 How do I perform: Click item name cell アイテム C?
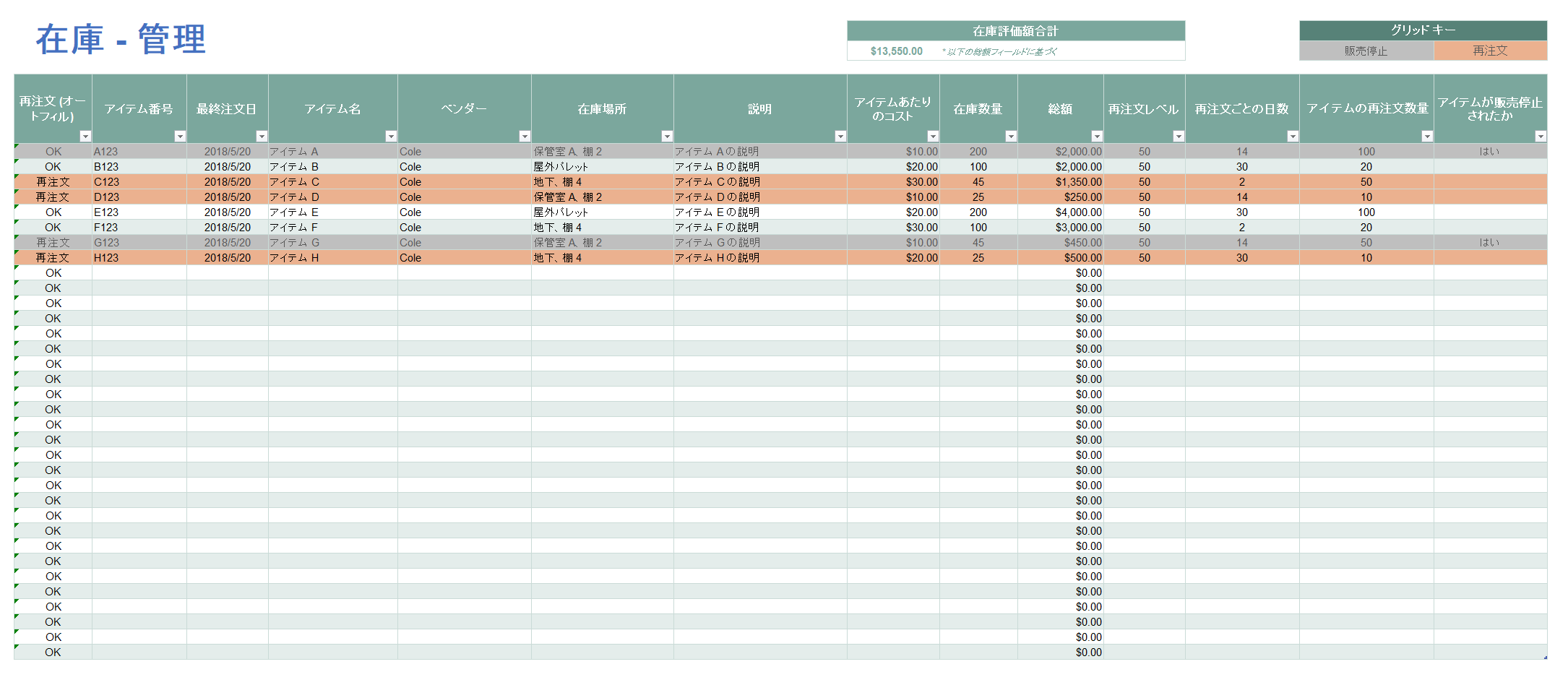[332, 182]
